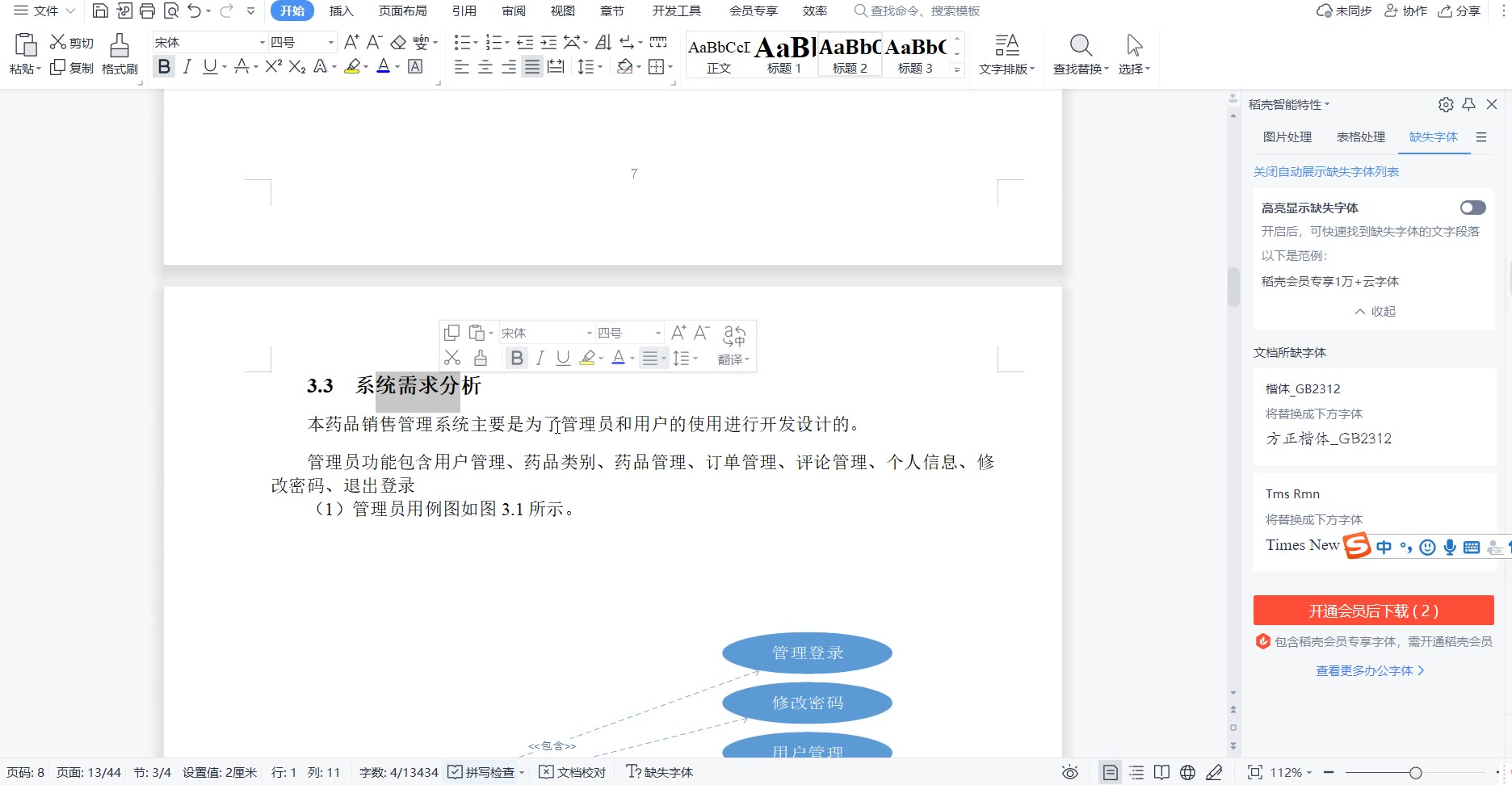Click the Find and Replace magnifier icon
Screen dimensions: 1512x785
[x=1081, y=44]
